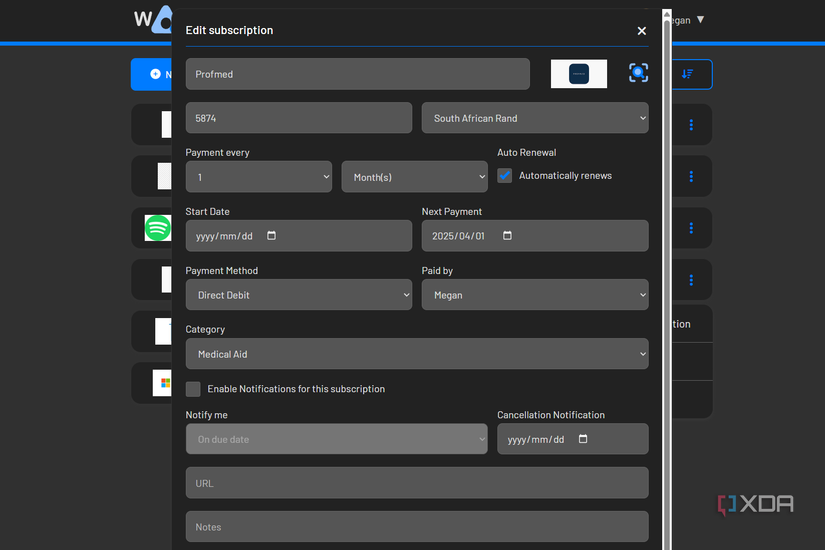Click into the Notes input field
The image size is (825, 550).
pyautogui.click(x=416, y=527)
